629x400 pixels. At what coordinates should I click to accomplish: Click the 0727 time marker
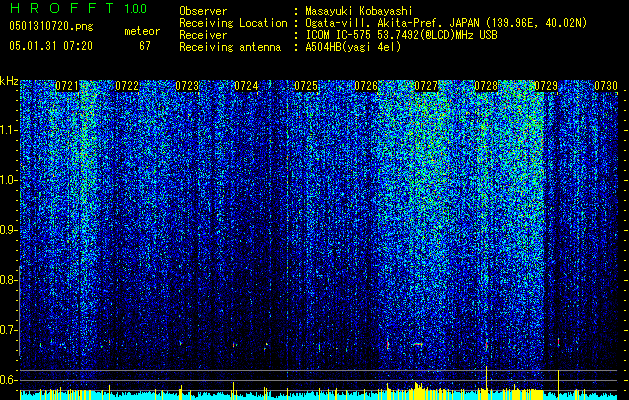tap(426, 86)
